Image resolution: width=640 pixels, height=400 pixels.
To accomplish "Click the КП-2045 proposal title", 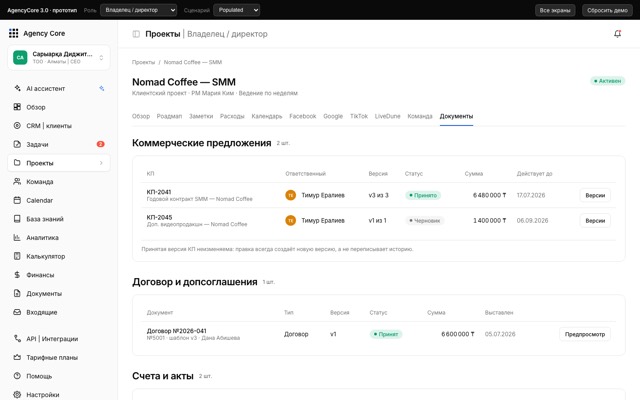I will click(159, 217).
